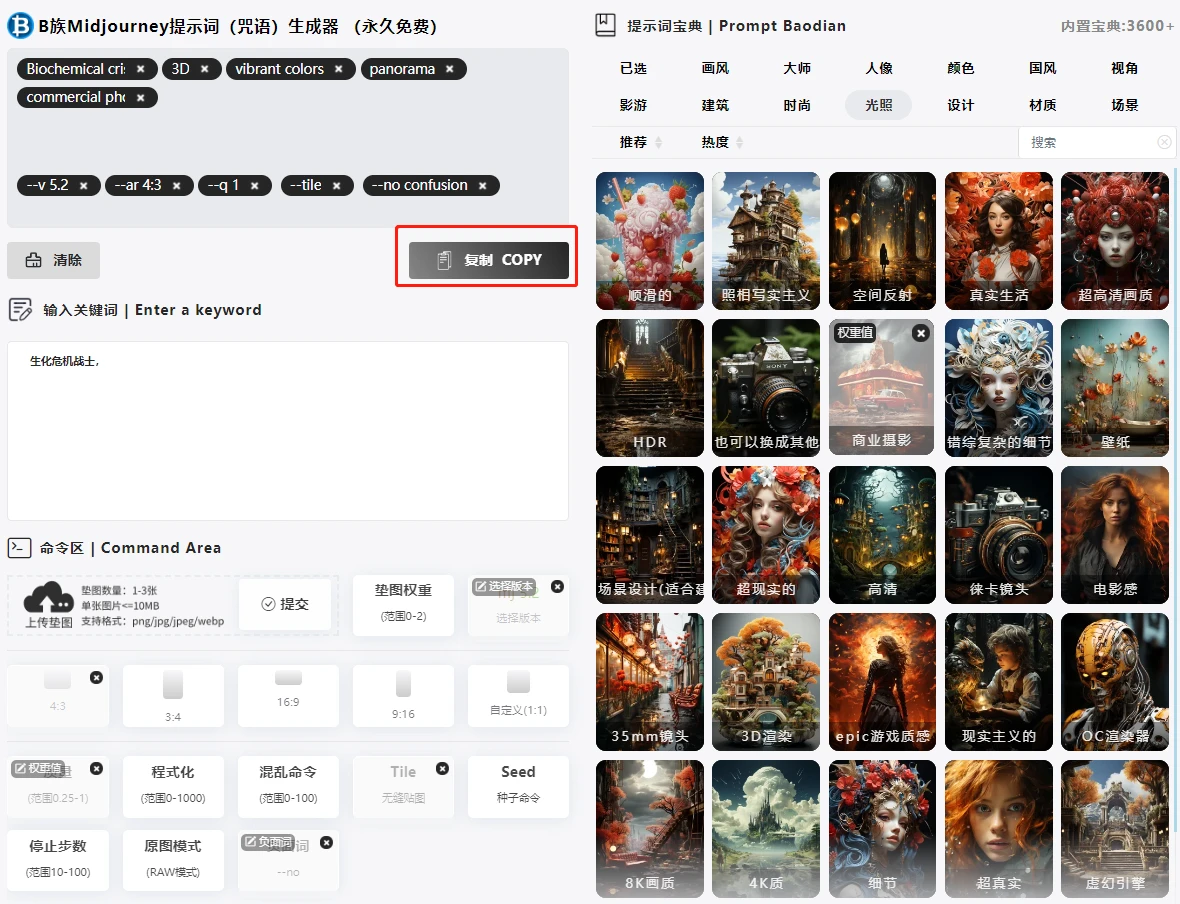Clear the search box with its X icon
This screenshot has height=904, width=1180.
tap(1164, 142)
